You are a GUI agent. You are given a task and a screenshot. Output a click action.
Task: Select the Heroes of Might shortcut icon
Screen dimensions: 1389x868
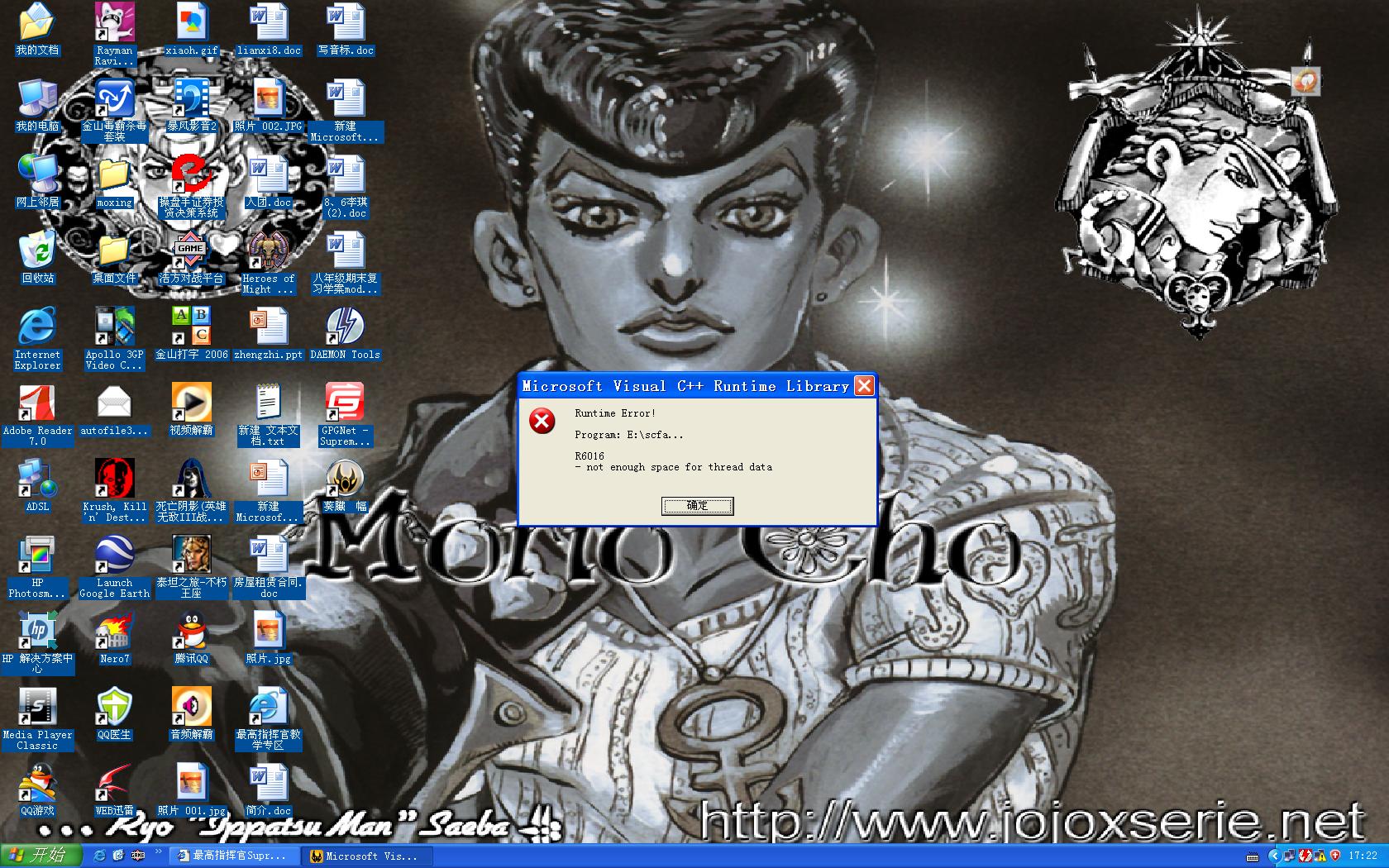[x=269, y=263]
